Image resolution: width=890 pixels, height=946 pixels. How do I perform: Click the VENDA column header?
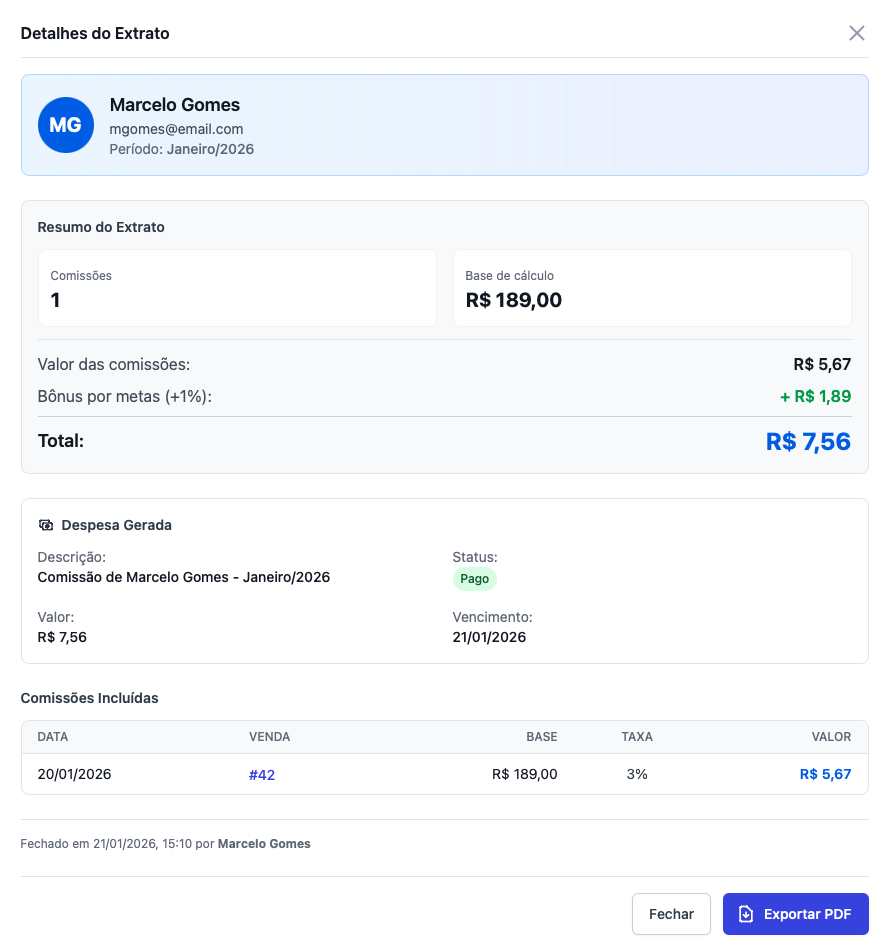[269, 737]
